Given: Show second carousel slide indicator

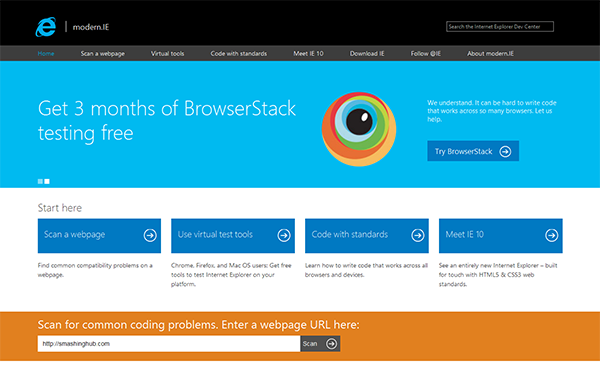Looking at the screenshot, I should pos(47,181).
